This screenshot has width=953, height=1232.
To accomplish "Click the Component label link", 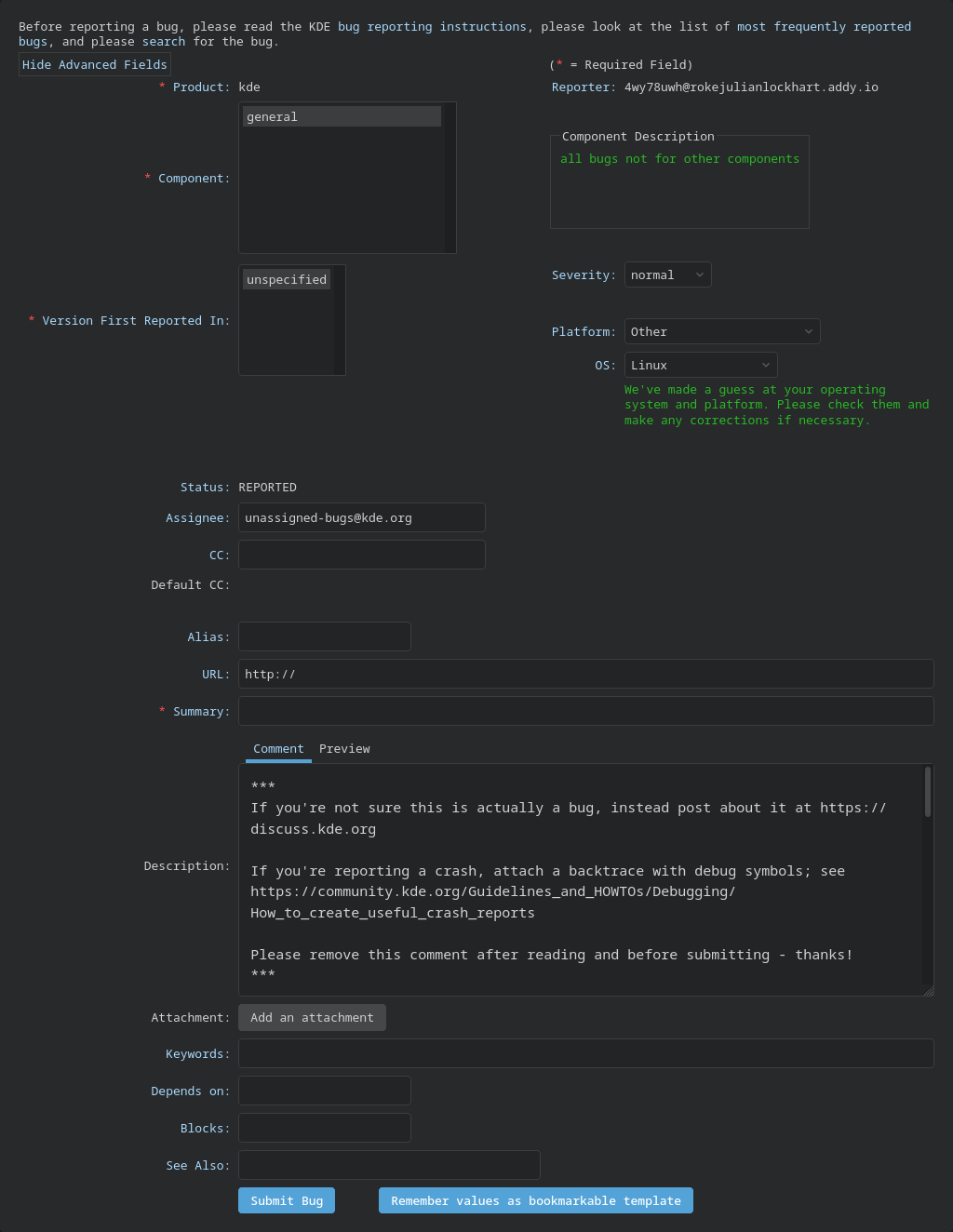I will [x=193, y=178].
